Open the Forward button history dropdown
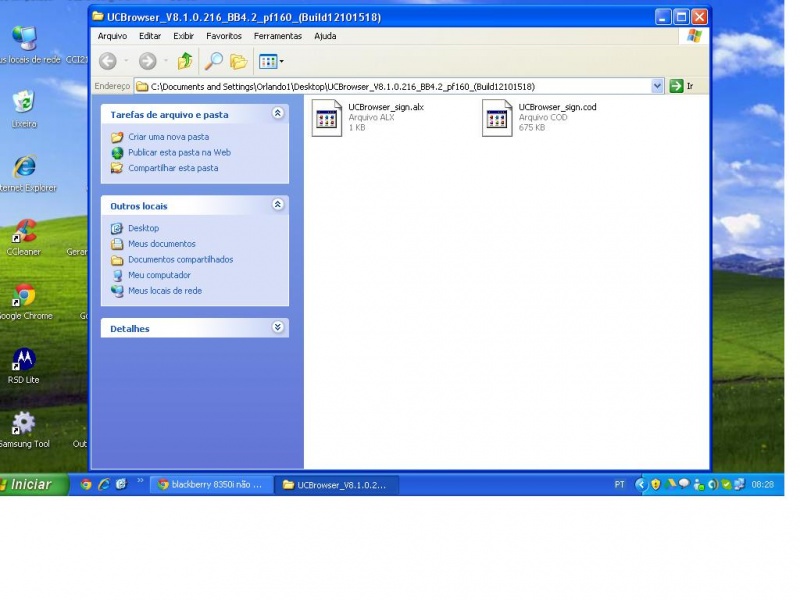The image size is (800, 600). click(166, 61)
